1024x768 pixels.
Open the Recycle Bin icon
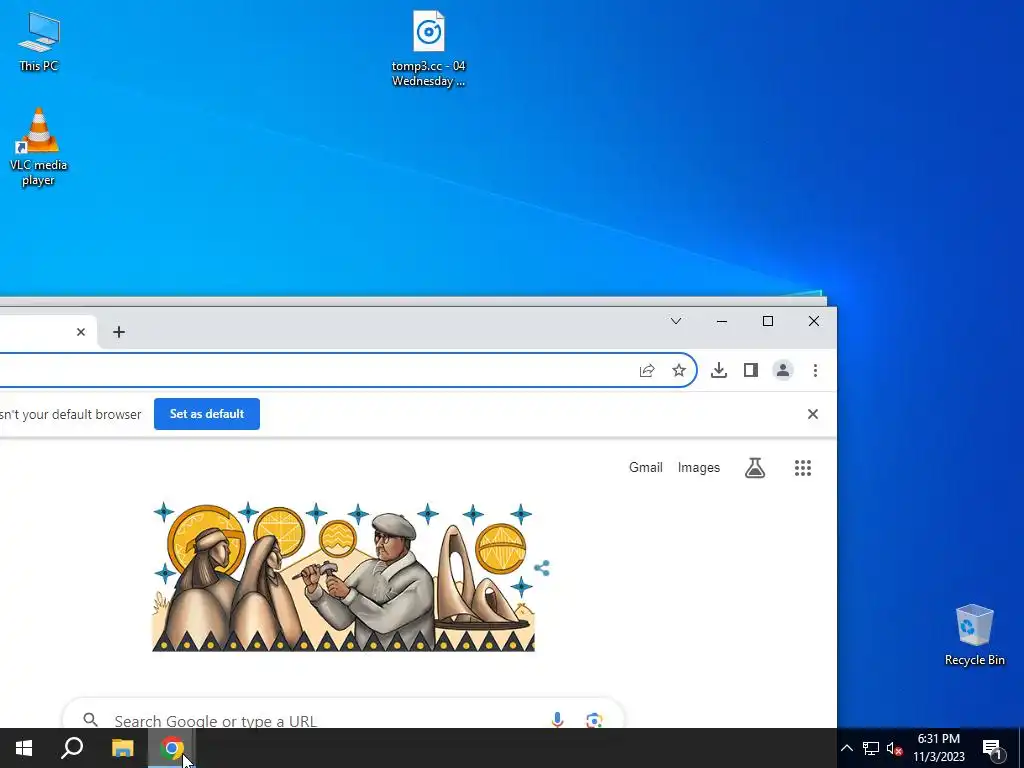click(x=974, y=635)
